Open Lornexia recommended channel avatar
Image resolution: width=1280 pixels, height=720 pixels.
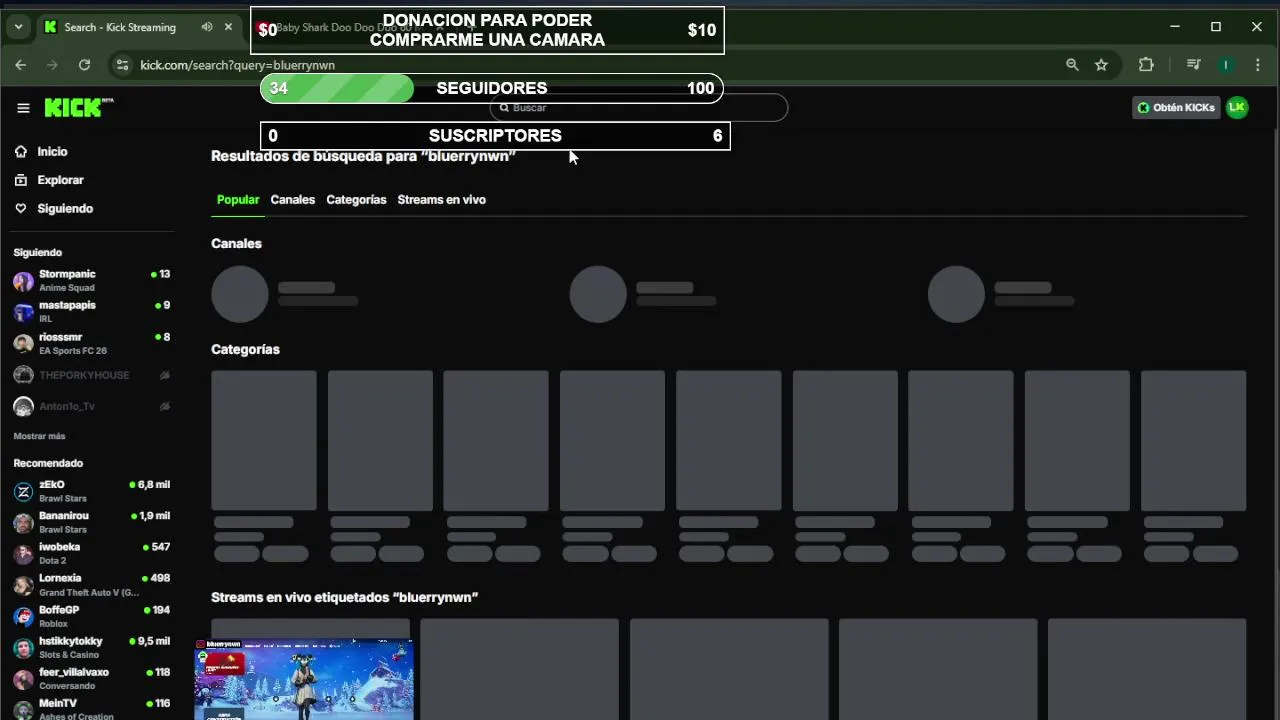(23, 585)
